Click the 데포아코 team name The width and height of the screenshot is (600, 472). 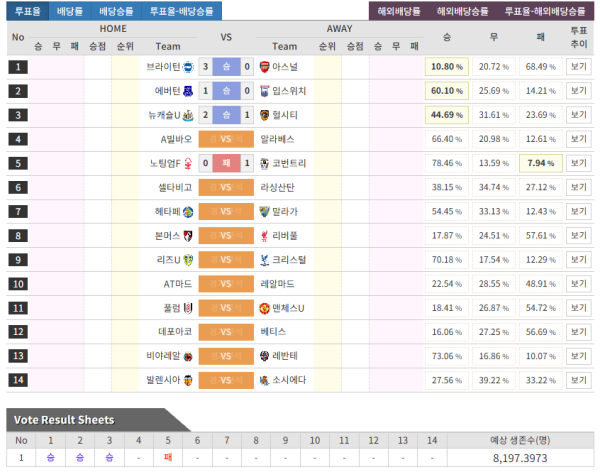pos(175,332)
